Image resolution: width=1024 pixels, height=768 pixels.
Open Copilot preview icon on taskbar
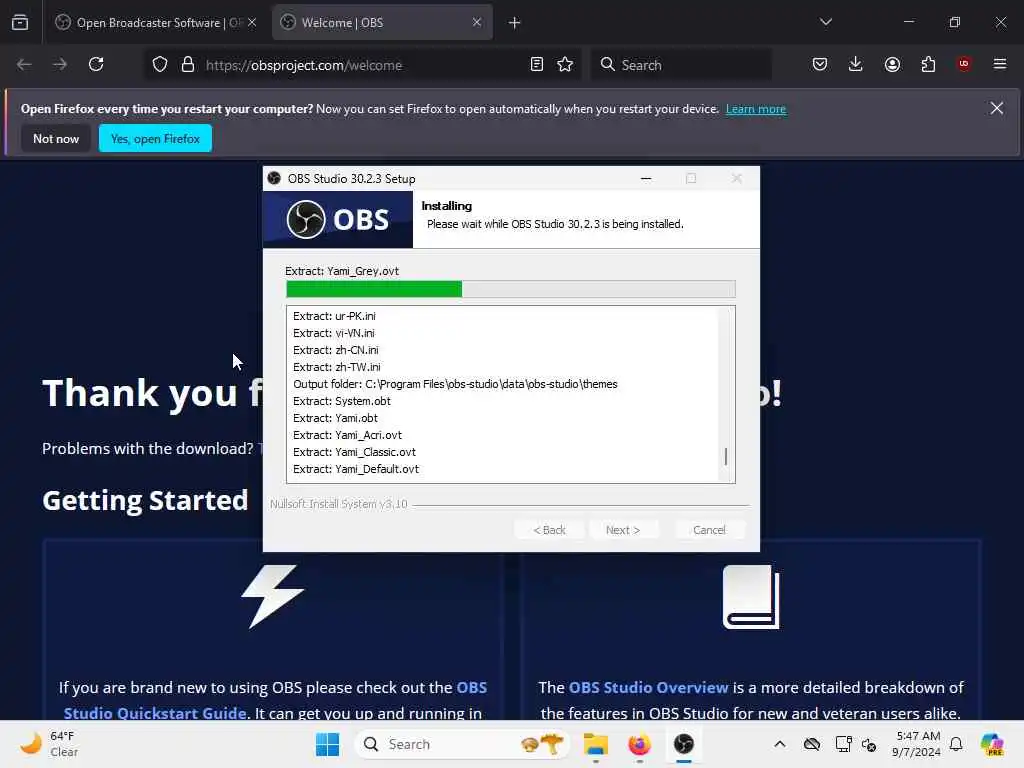point(992,744)
